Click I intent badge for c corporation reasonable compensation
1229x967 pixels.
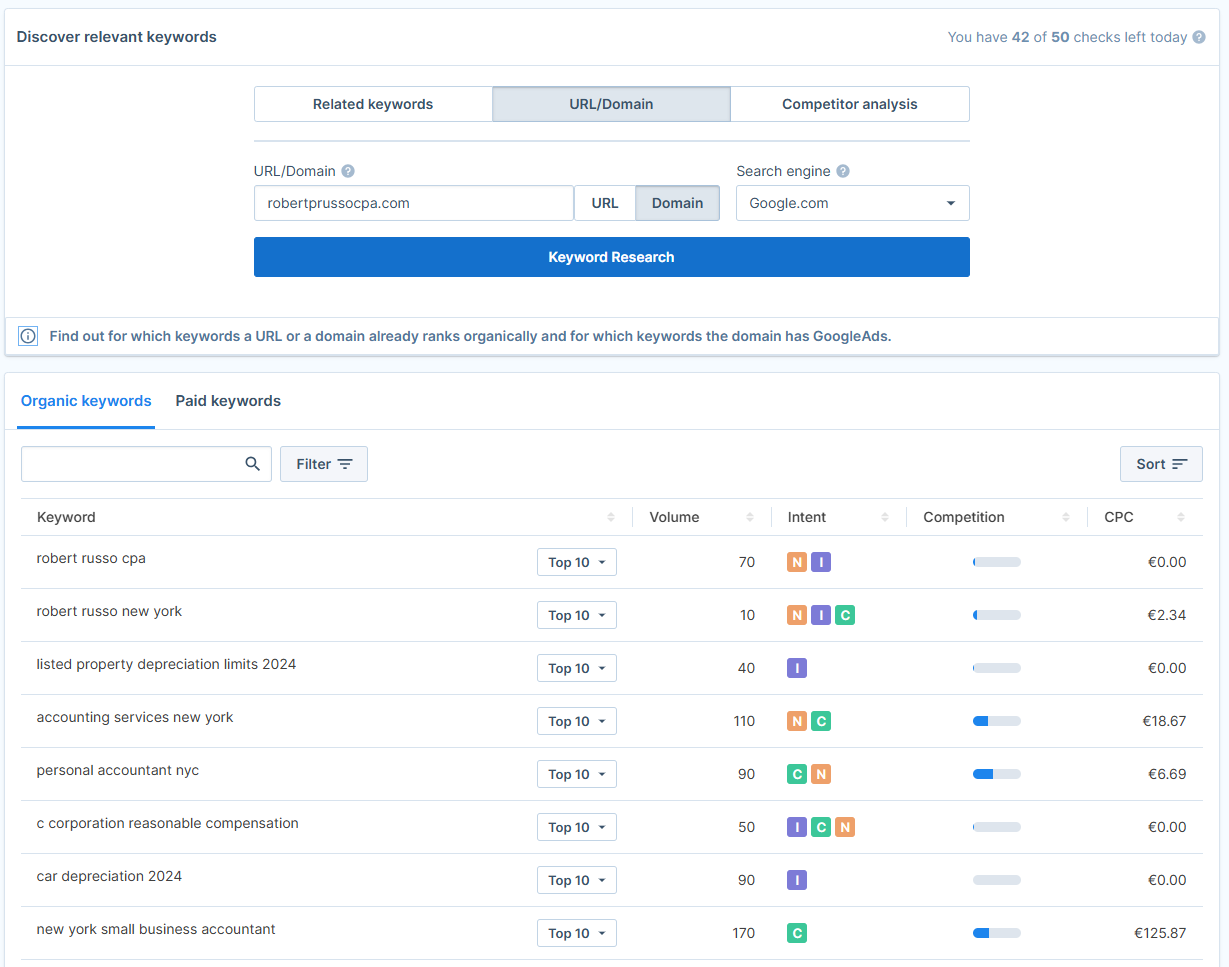797,827
